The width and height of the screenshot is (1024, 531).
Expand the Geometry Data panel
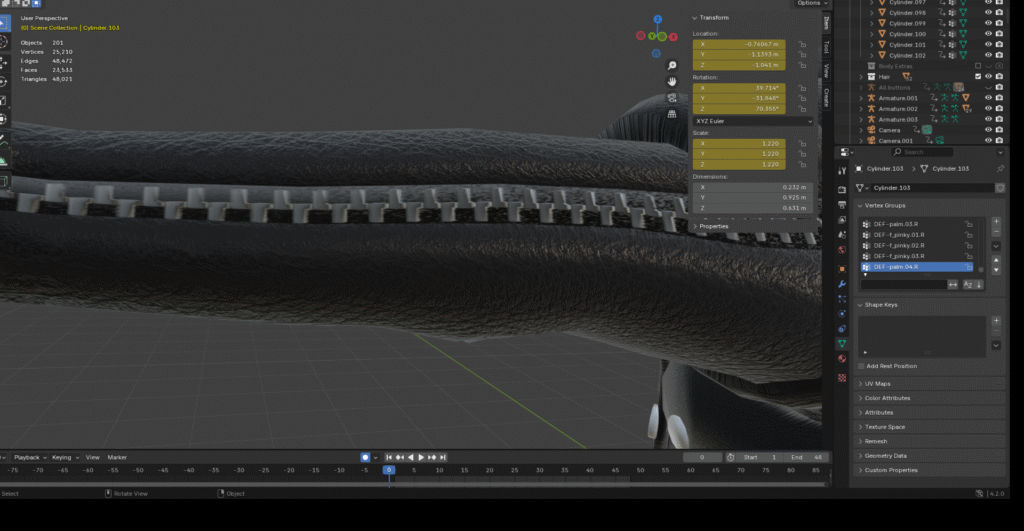(x=885, y=455)
